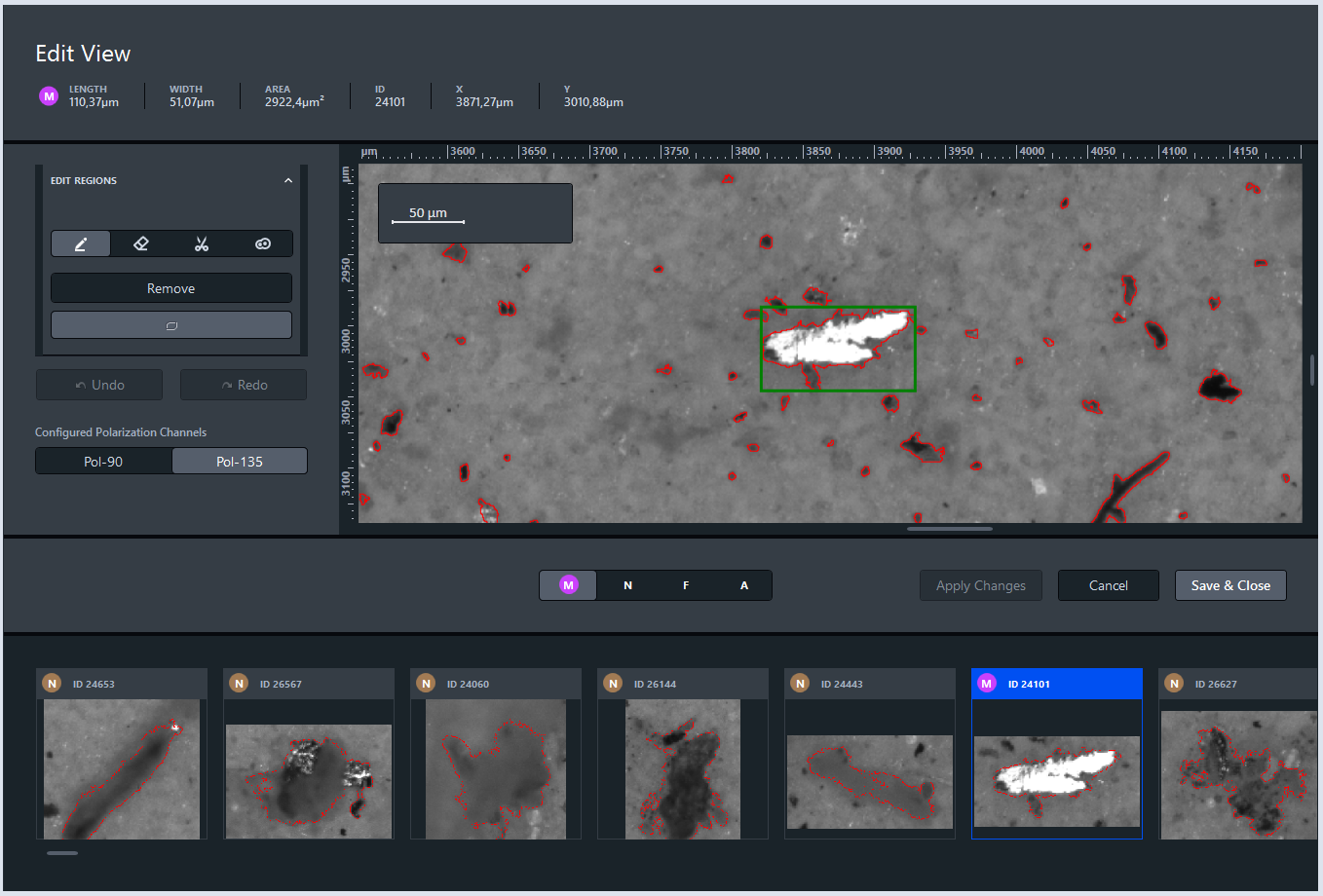Classify the particle as A
This screenshot has width=1323, height=896.
point(744,585)
